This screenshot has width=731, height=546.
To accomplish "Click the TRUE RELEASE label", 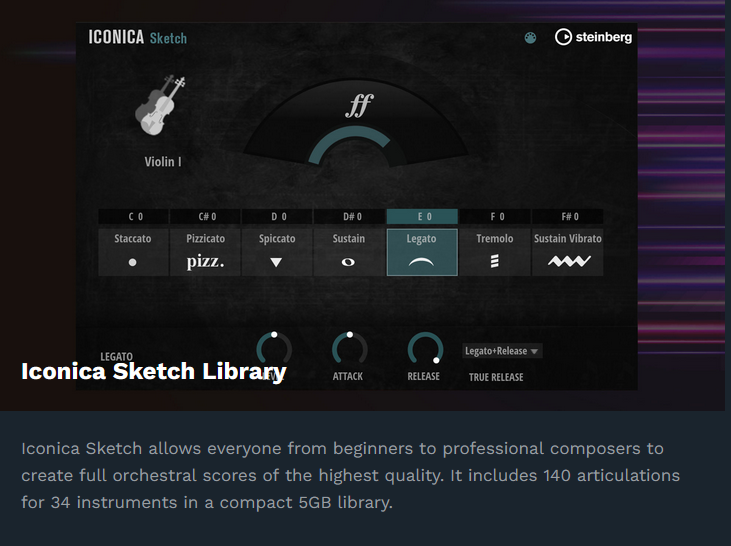I will (x=496, y=377).
